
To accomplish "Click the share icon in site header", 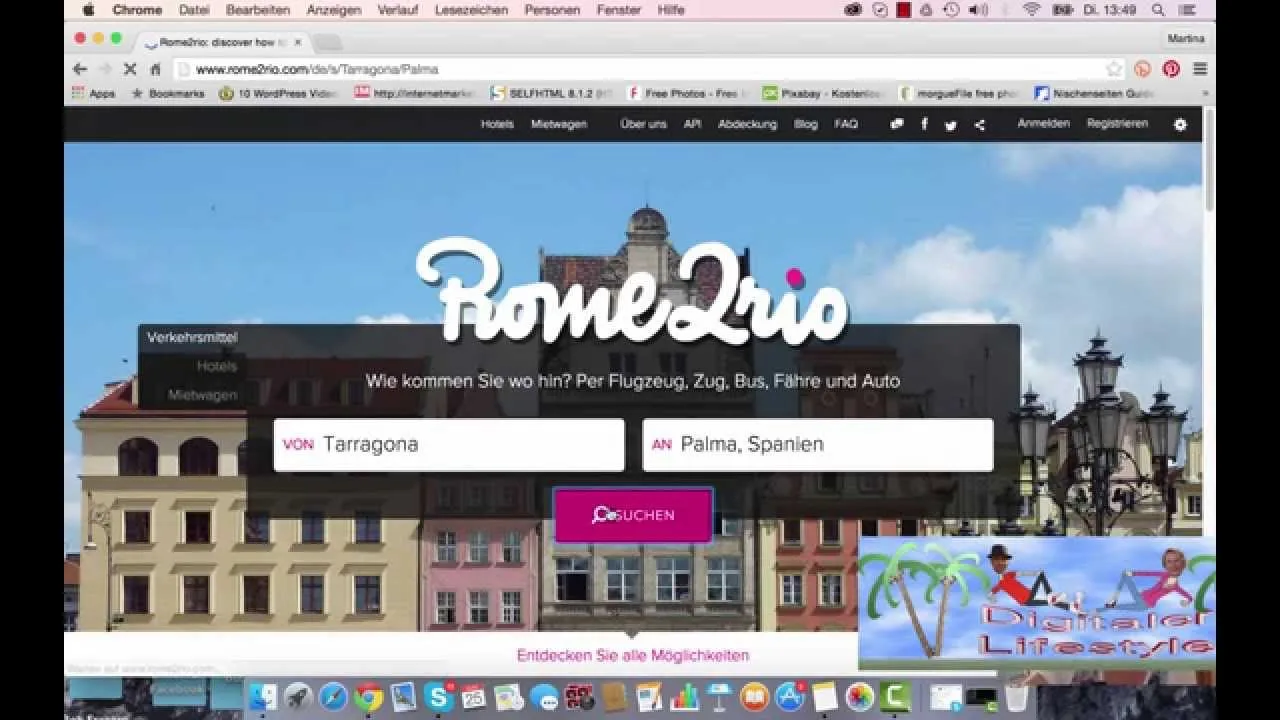I will 979,125.
